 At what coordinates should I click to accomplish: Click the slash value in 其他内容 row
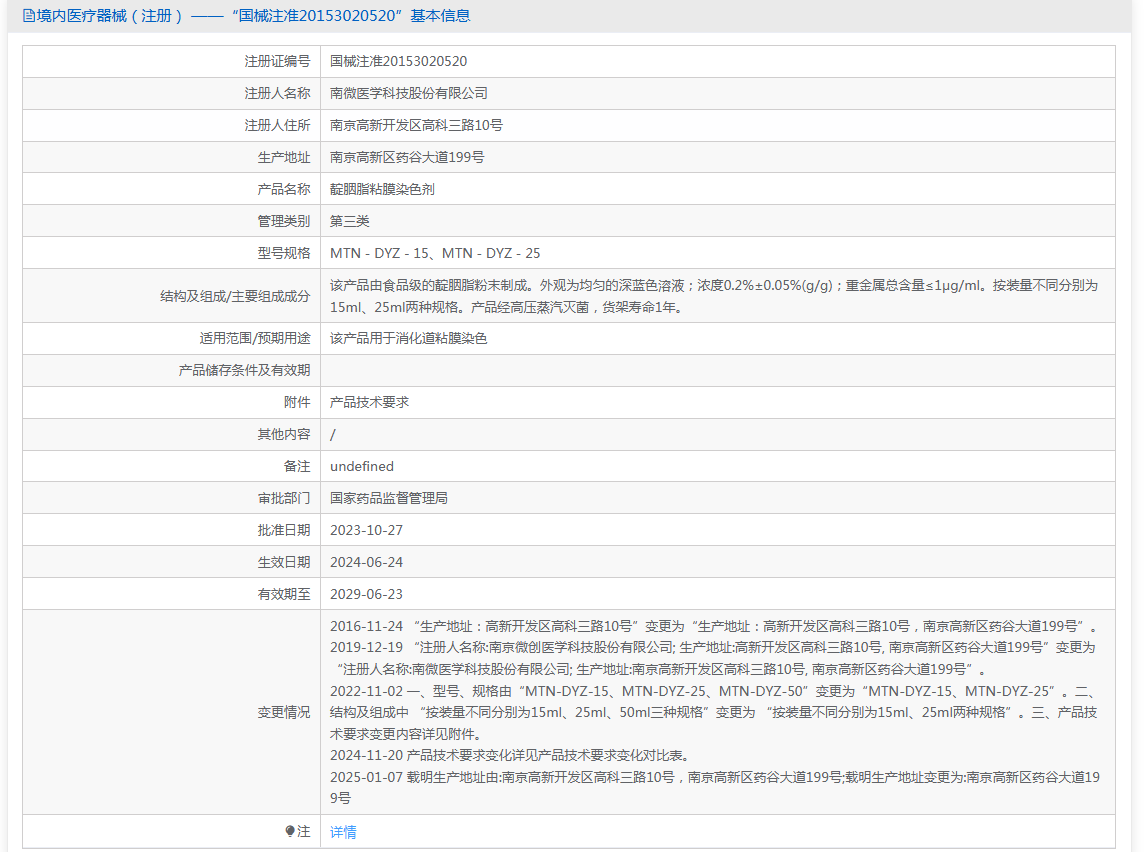click(x=332, y=435)
